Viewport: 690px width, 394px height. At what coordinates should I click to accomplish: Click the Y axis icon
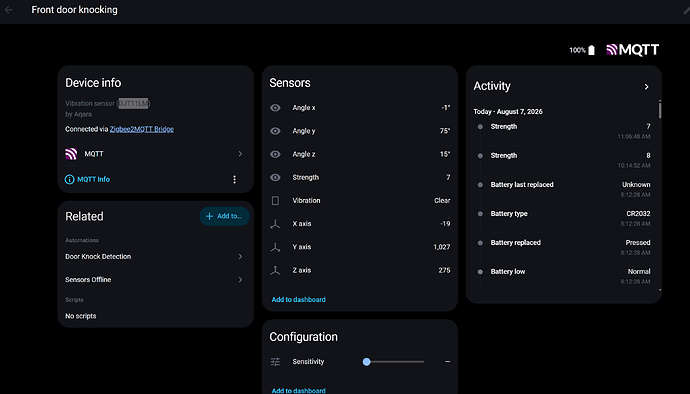(275, 247)
